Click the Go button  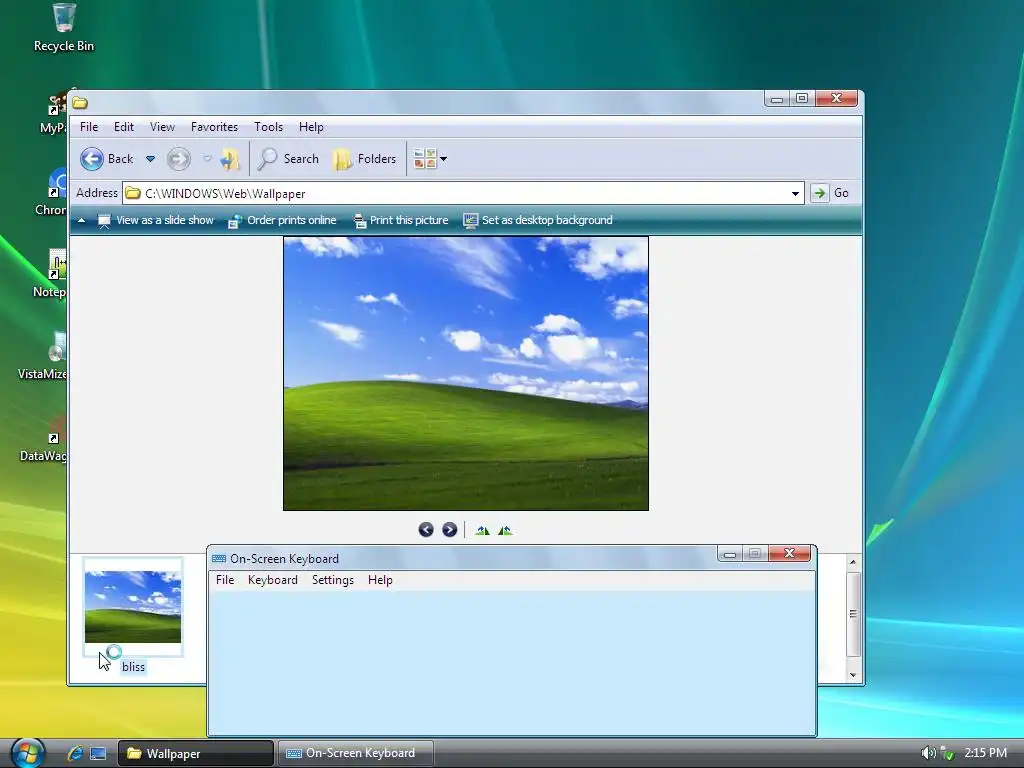(x=830, y=193)
